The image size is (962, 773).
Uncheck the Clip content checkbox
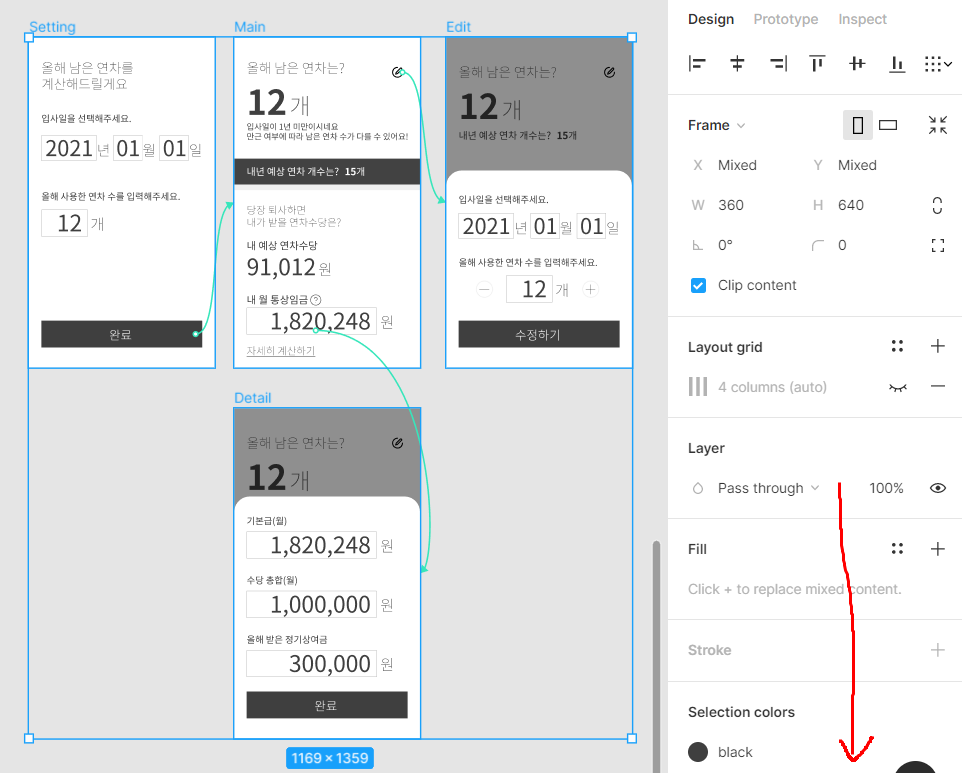(x=698, y=285)
